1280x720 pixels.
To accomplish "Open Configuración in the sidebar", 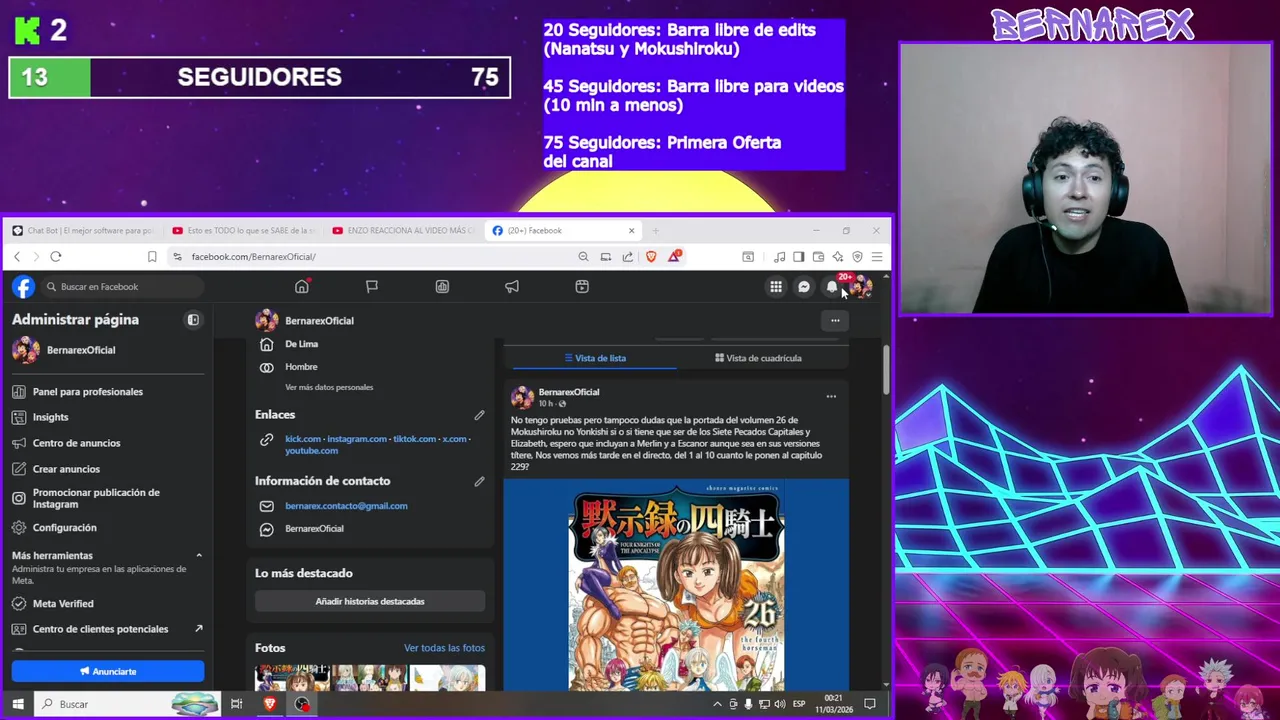I will [108, 528].
